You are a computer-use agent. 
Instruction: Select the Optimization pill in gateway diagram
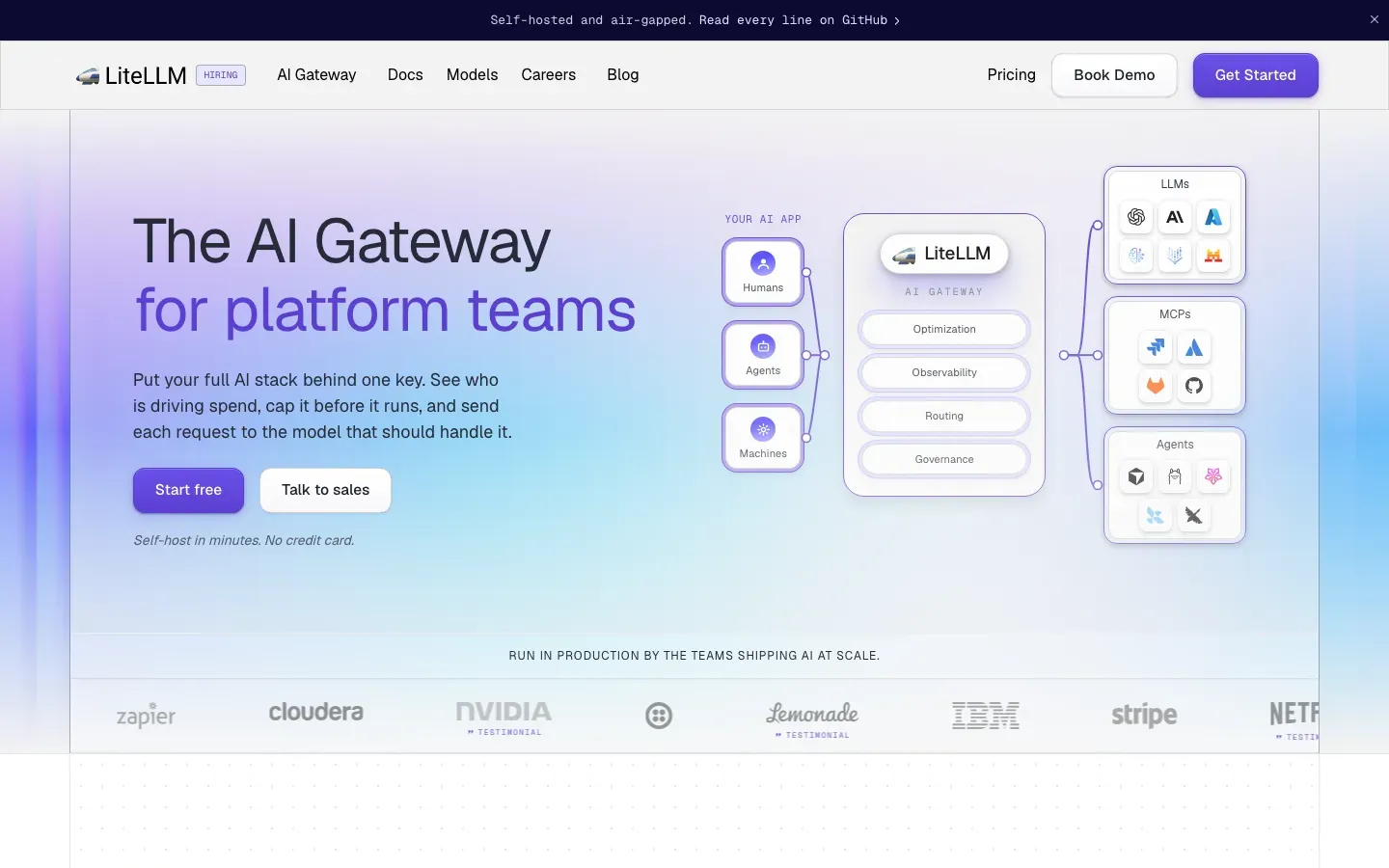pos(944,329)
